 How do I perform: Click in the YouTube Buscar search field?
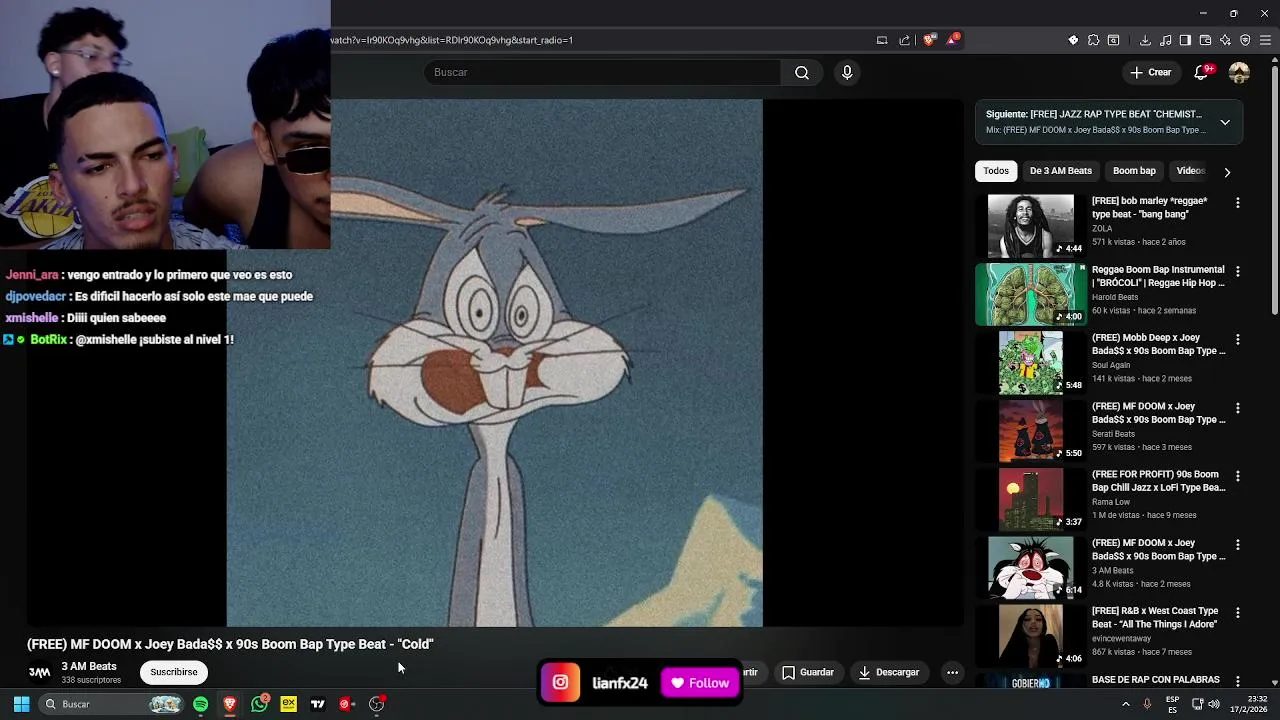pos(602,72)
